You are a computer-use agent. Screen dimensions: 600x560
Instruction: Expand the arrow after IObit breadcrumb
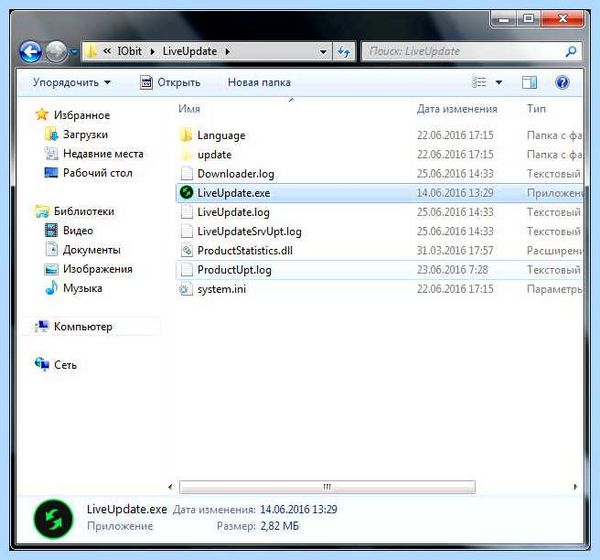152,52
